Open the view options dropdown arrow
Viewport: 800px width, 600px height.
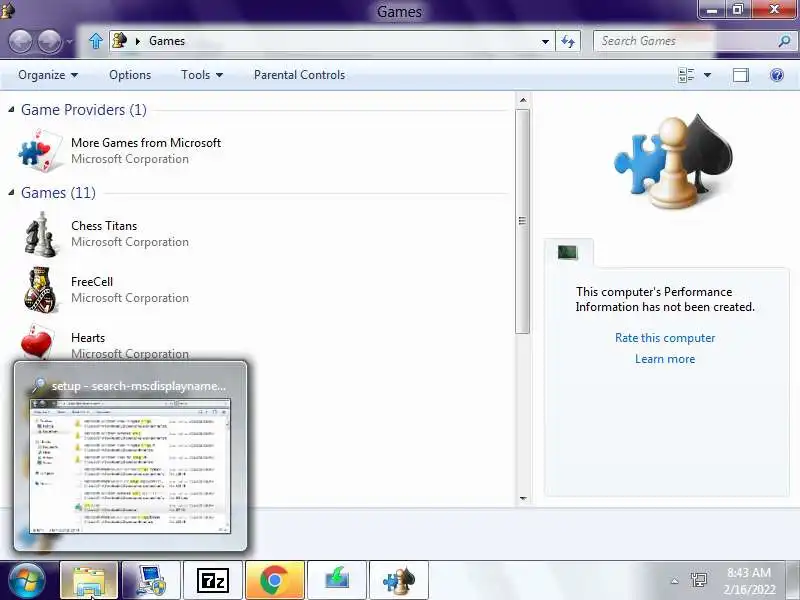pyautogui.click(x=707, y=76)
